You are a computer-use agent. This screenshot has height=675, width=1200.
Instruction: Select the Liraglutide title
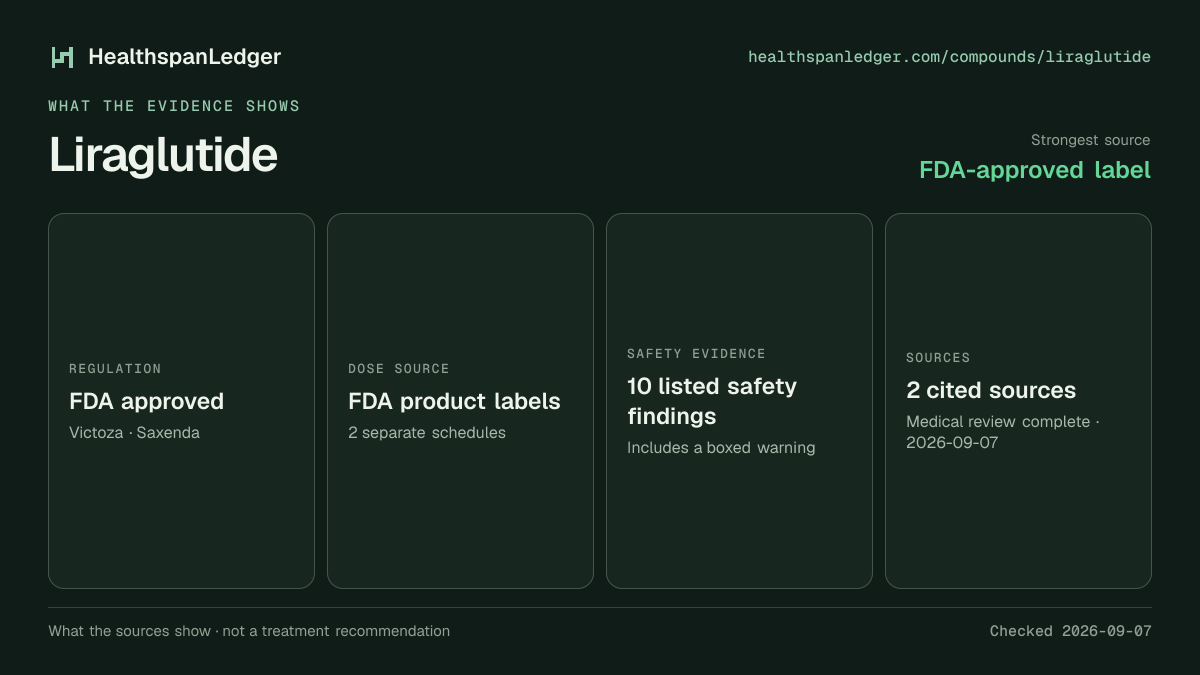163,155
